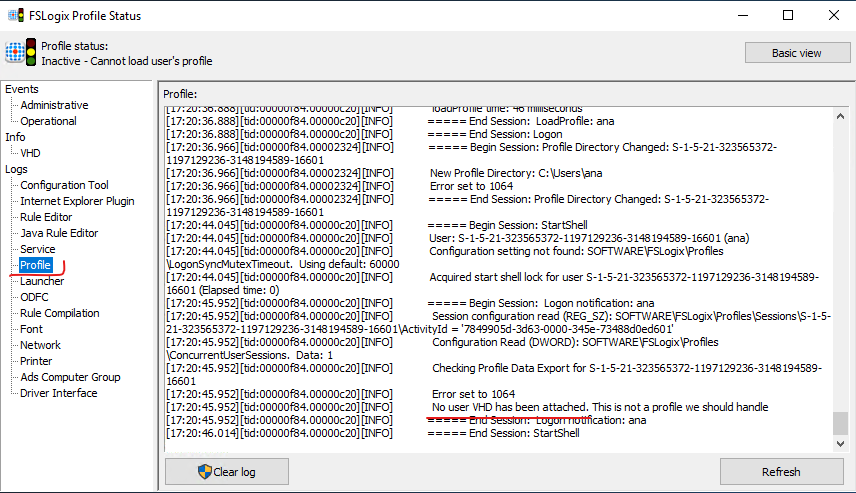Click 'No user VHD has been attached' line
The image size is (856, 493).
(x=467, y=407)
